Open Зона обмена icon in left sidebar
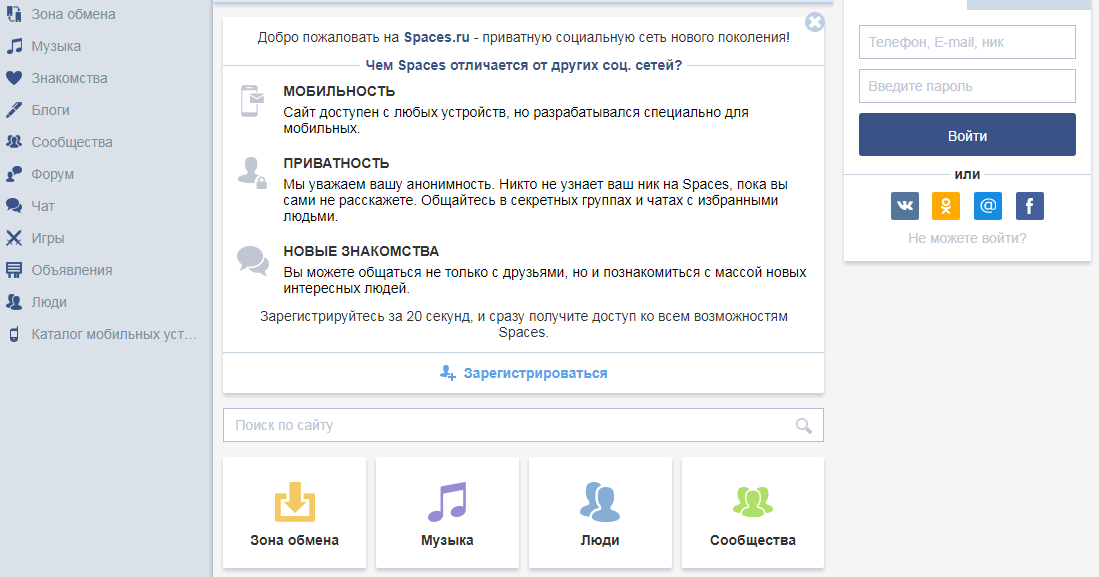The width and height of the screenshot is (1099, 577). pyautogui.click(x=13, y=13)
